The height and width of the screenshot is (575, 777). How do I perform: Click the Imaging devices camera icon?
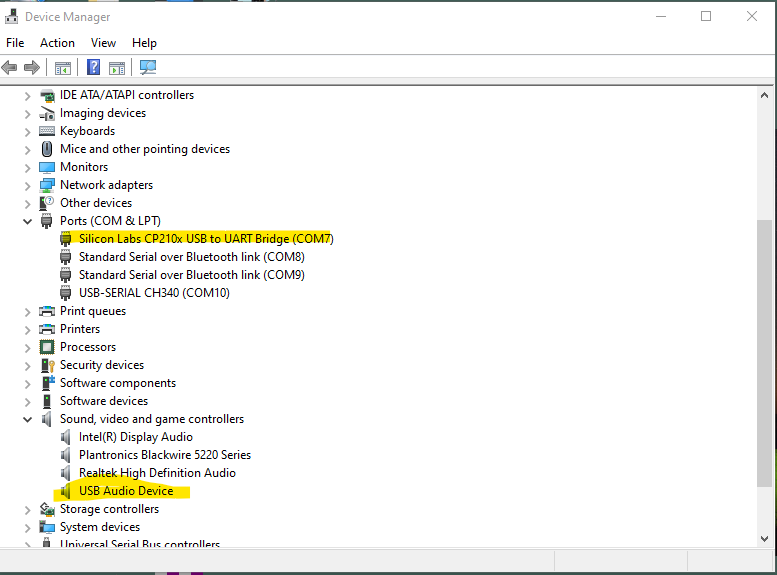(47, 114)
